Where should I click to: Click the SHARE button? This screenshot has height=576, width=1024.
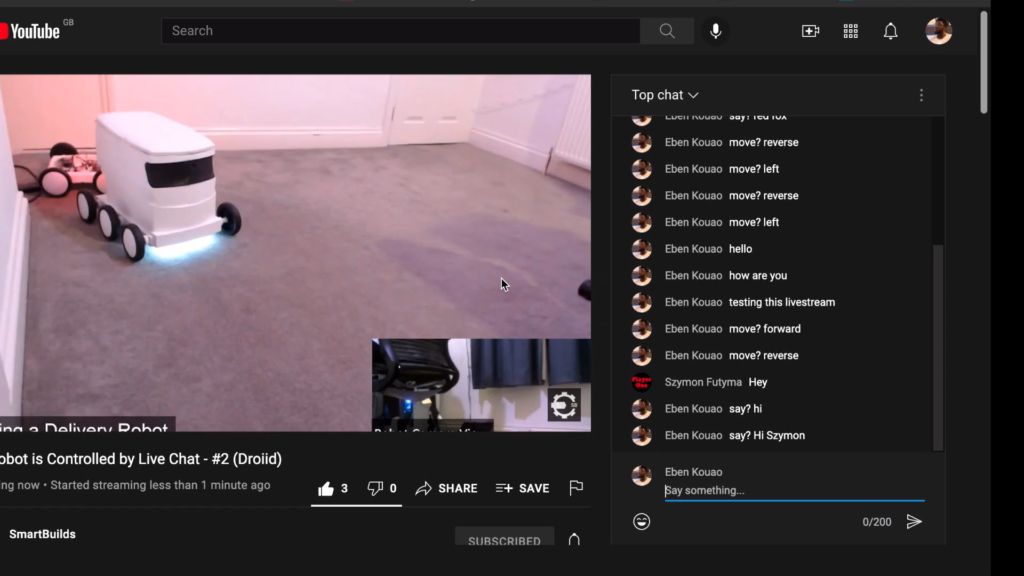point(447,488)
